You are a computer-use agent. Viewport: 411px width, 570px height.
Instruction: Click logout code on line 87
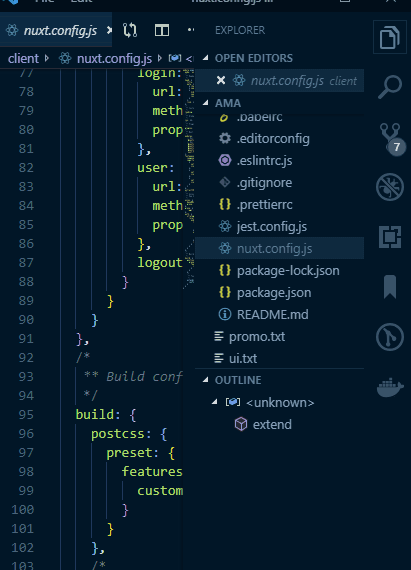160,262
